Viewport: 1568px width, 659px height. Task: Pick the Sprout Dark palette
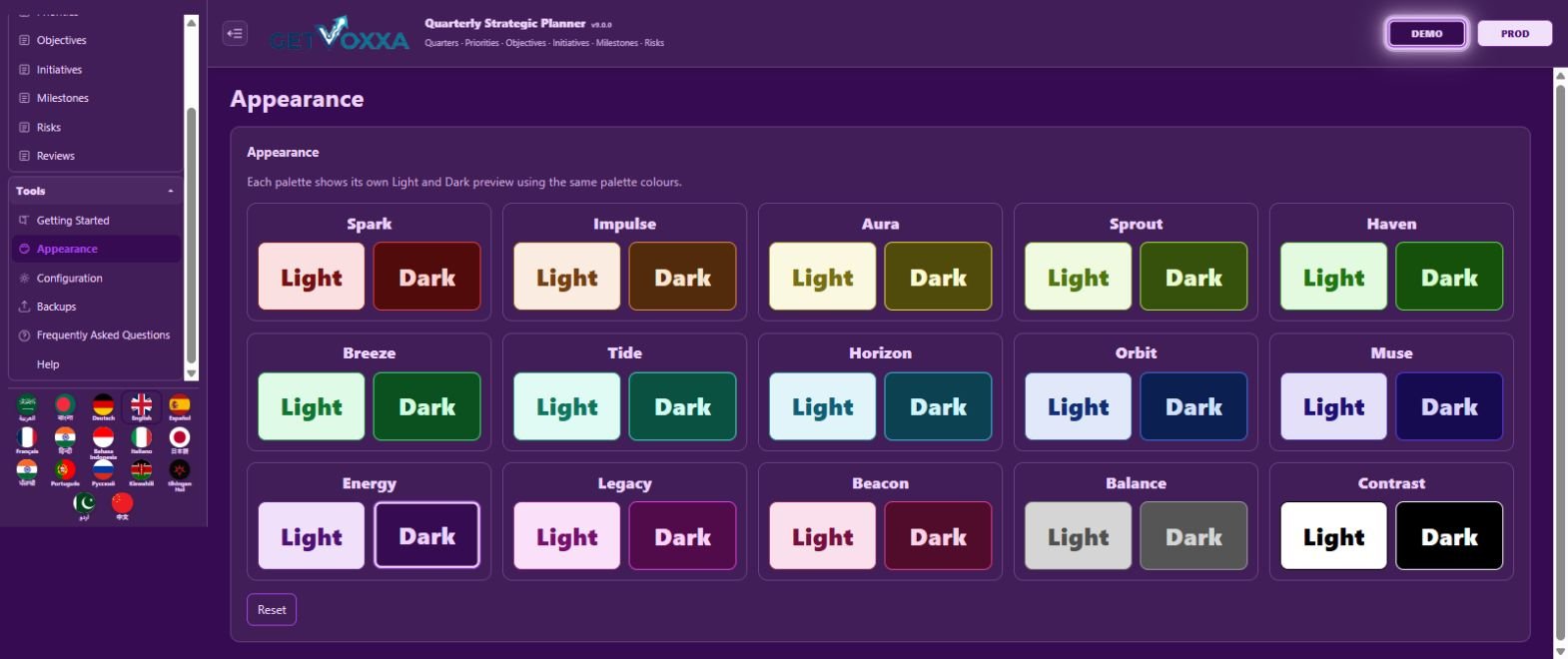[x=1194, y=277]
